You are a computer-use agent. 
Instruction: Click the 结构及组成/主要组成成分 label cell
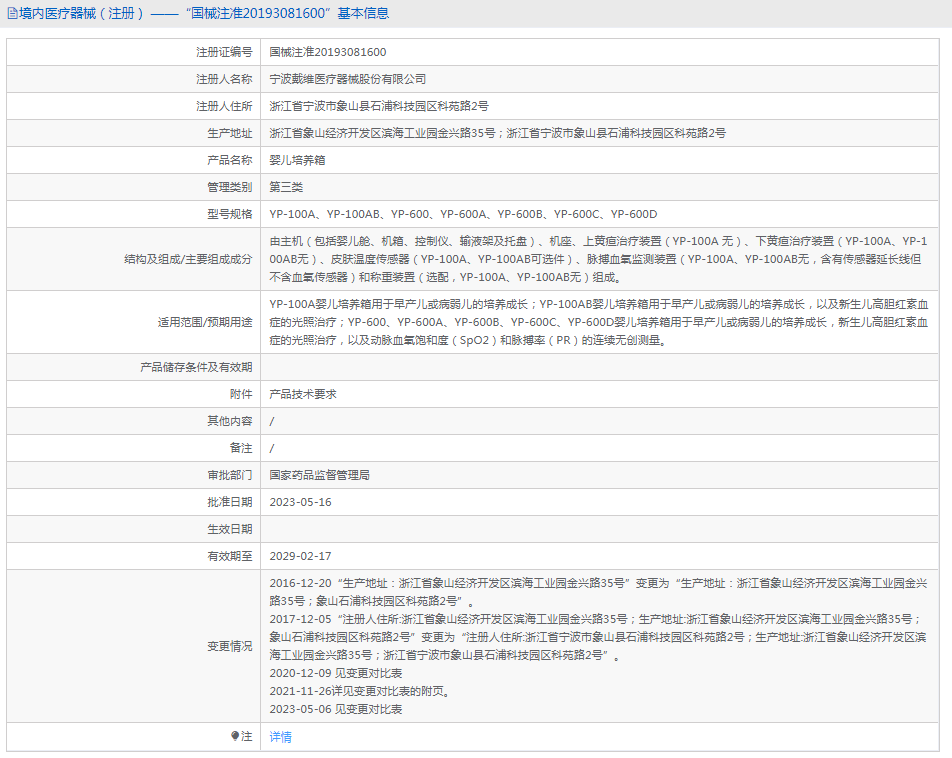coord(188,259)
